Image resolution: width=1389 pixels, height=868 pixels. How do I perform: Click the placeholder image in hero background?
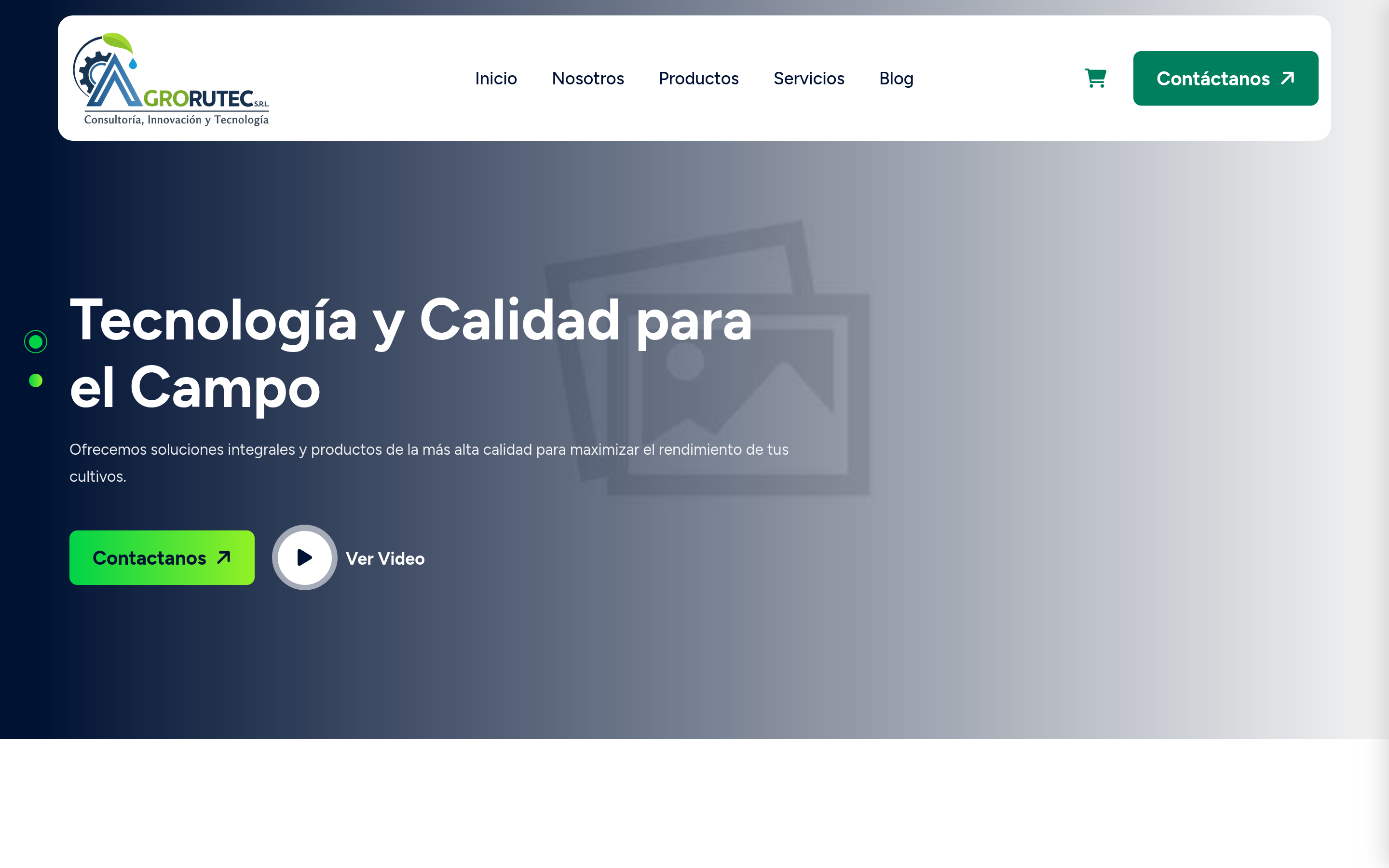707,359
